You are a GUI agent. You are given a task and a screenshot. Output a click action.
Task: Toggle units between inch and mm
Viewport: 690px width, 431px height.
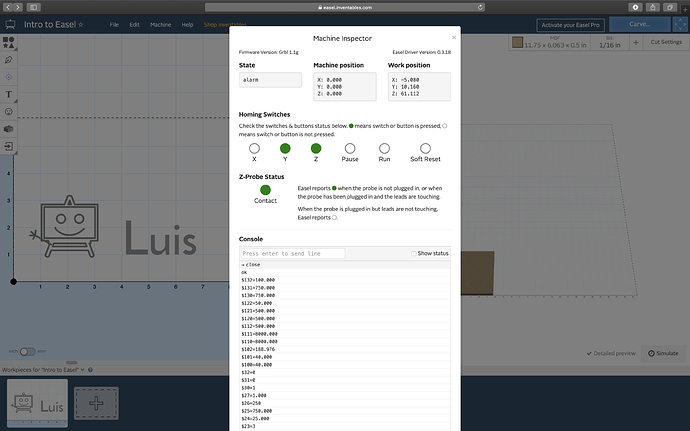tap(27, 351)
